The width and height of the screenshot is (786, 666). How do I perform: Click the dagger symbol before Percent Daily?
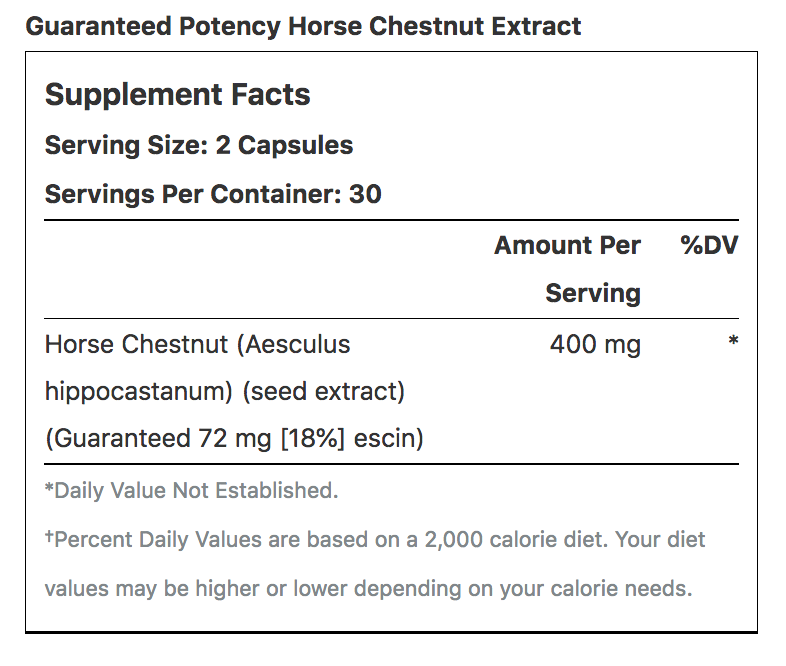click(x=49, y=536)
